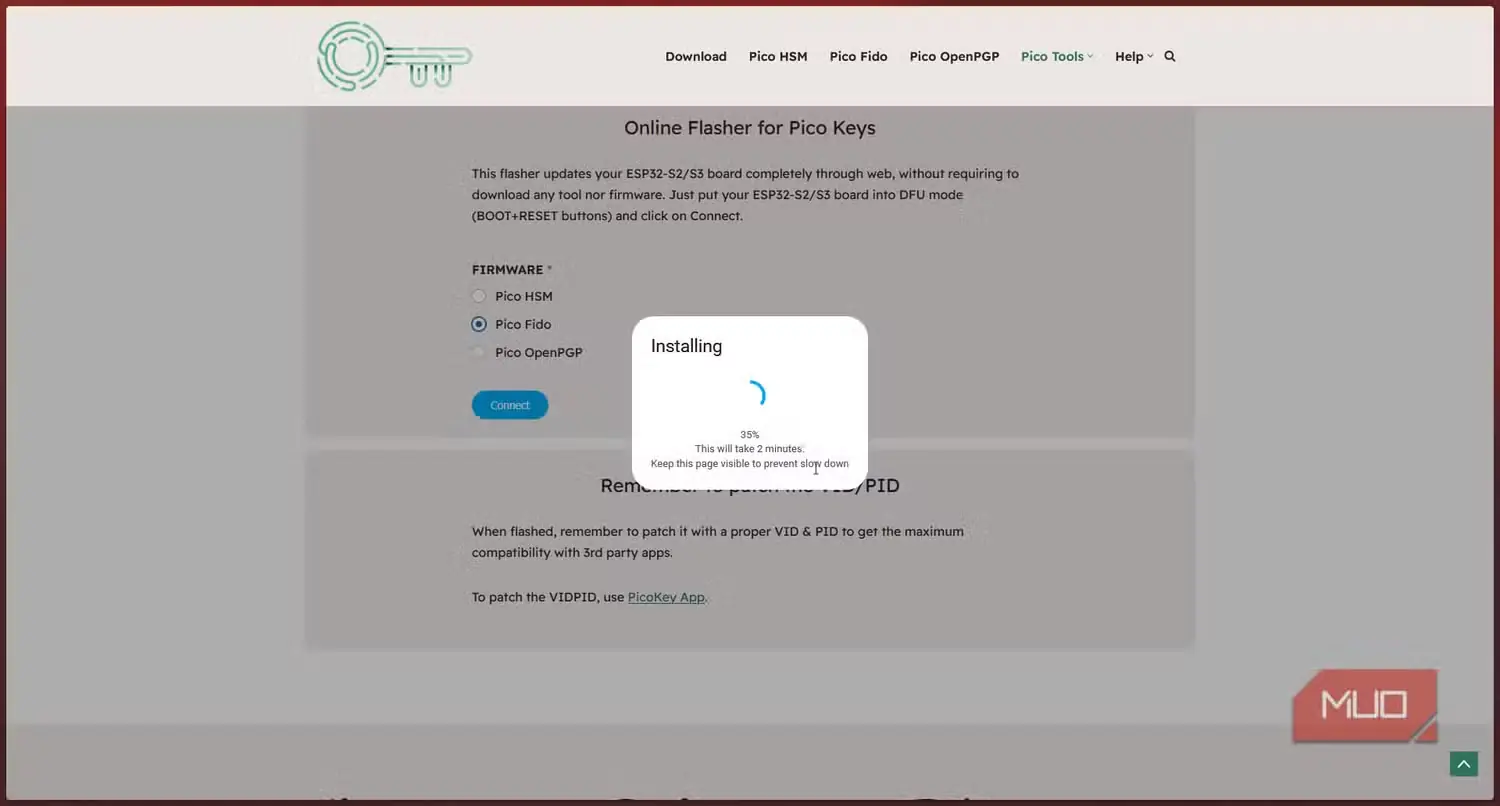
Task: Open the Pico OpenPGP nav page
Action: point(954,56)
